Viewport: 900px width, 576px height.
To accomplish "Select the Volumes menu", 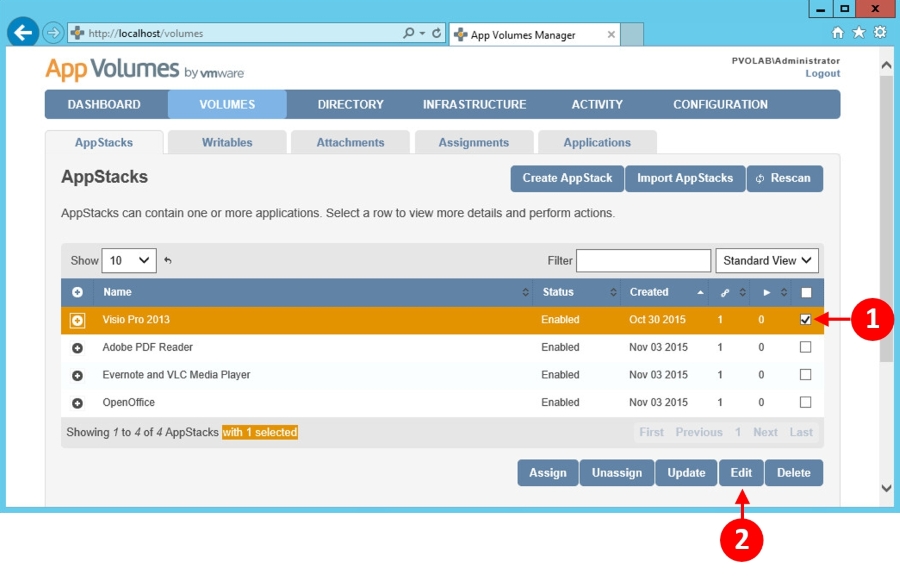I will click(227, 104).
